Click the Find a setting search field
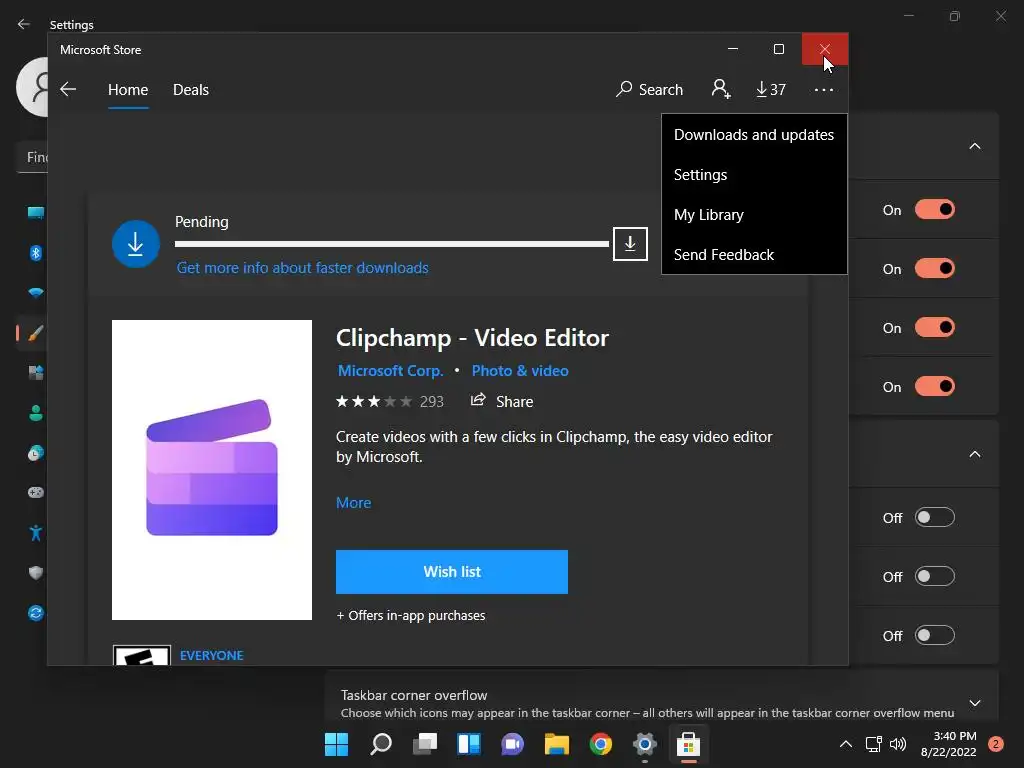The height and width of the screenshot is (768, 1024). coord(33,157)
